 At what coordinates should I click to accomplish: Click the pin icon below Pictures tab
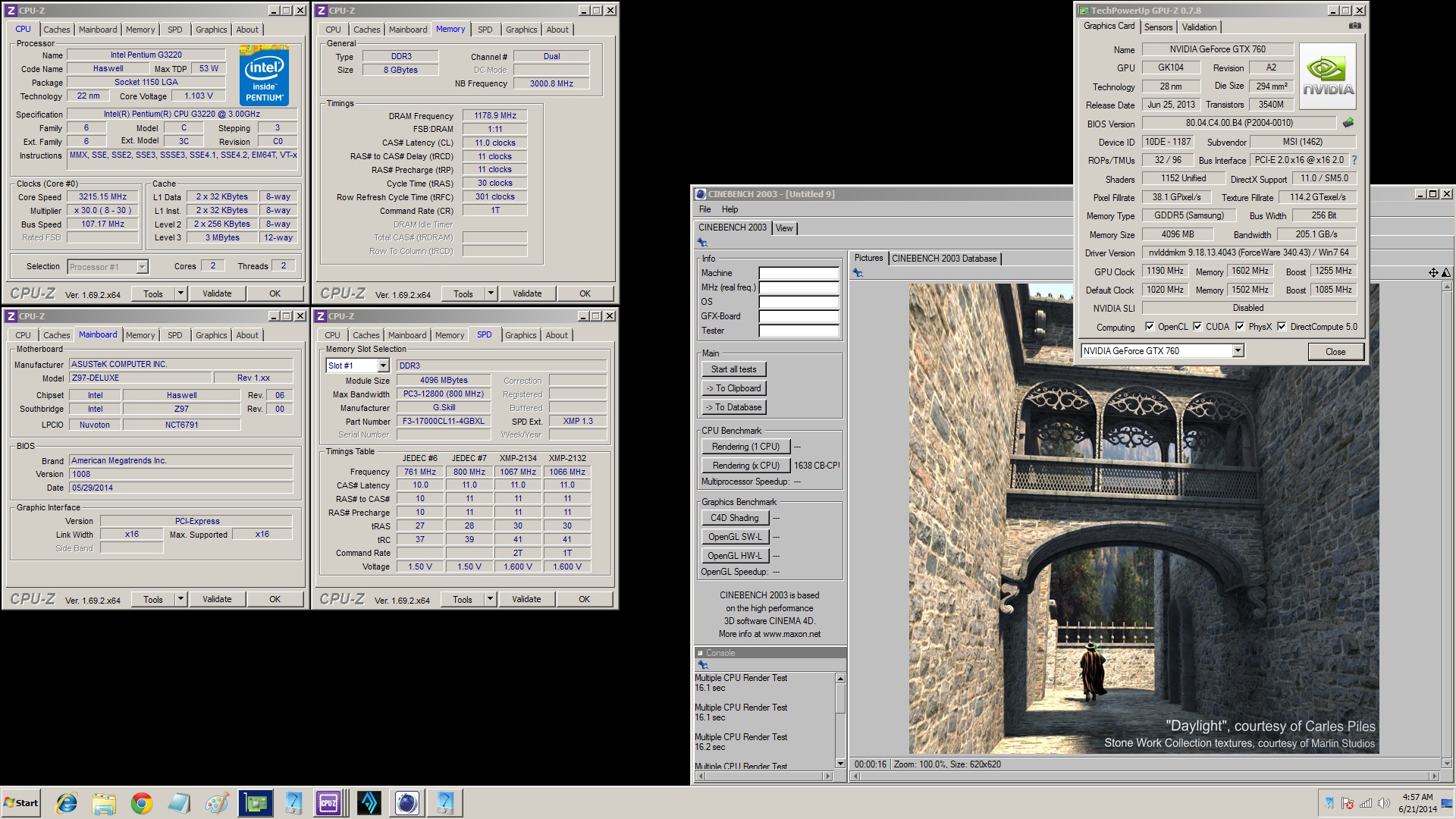858,273
